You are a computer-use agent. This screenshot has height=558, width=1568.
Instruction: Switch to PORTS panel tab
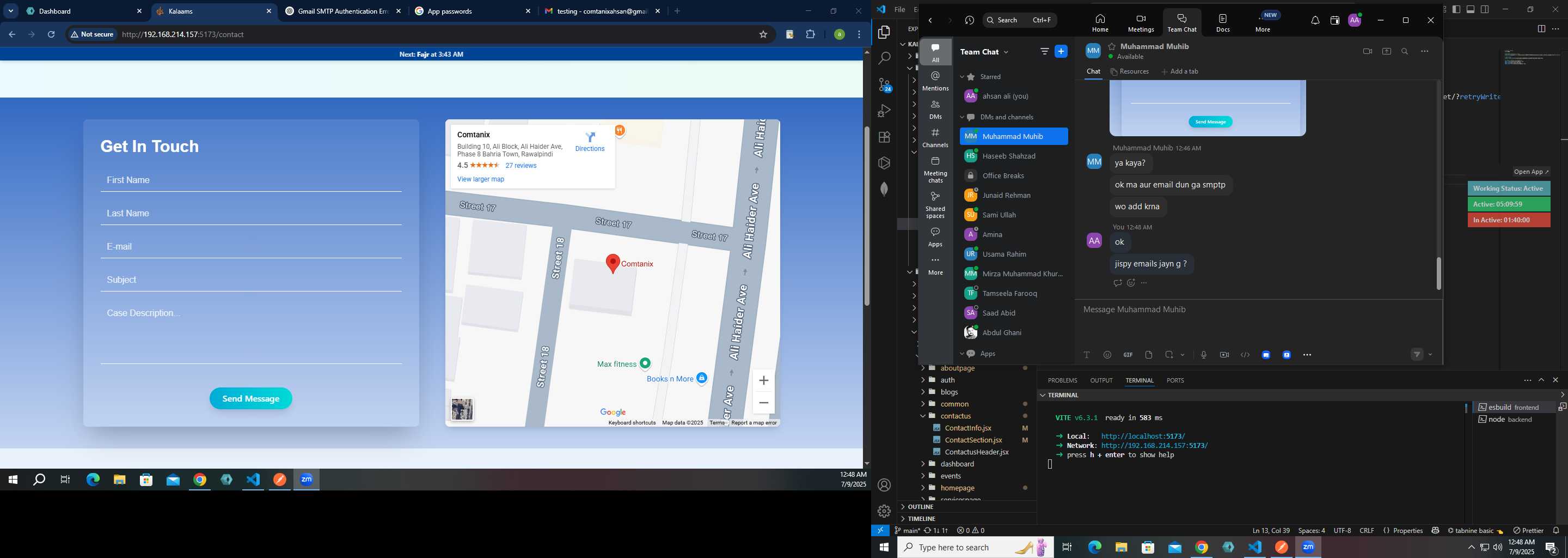point(1175,381)
